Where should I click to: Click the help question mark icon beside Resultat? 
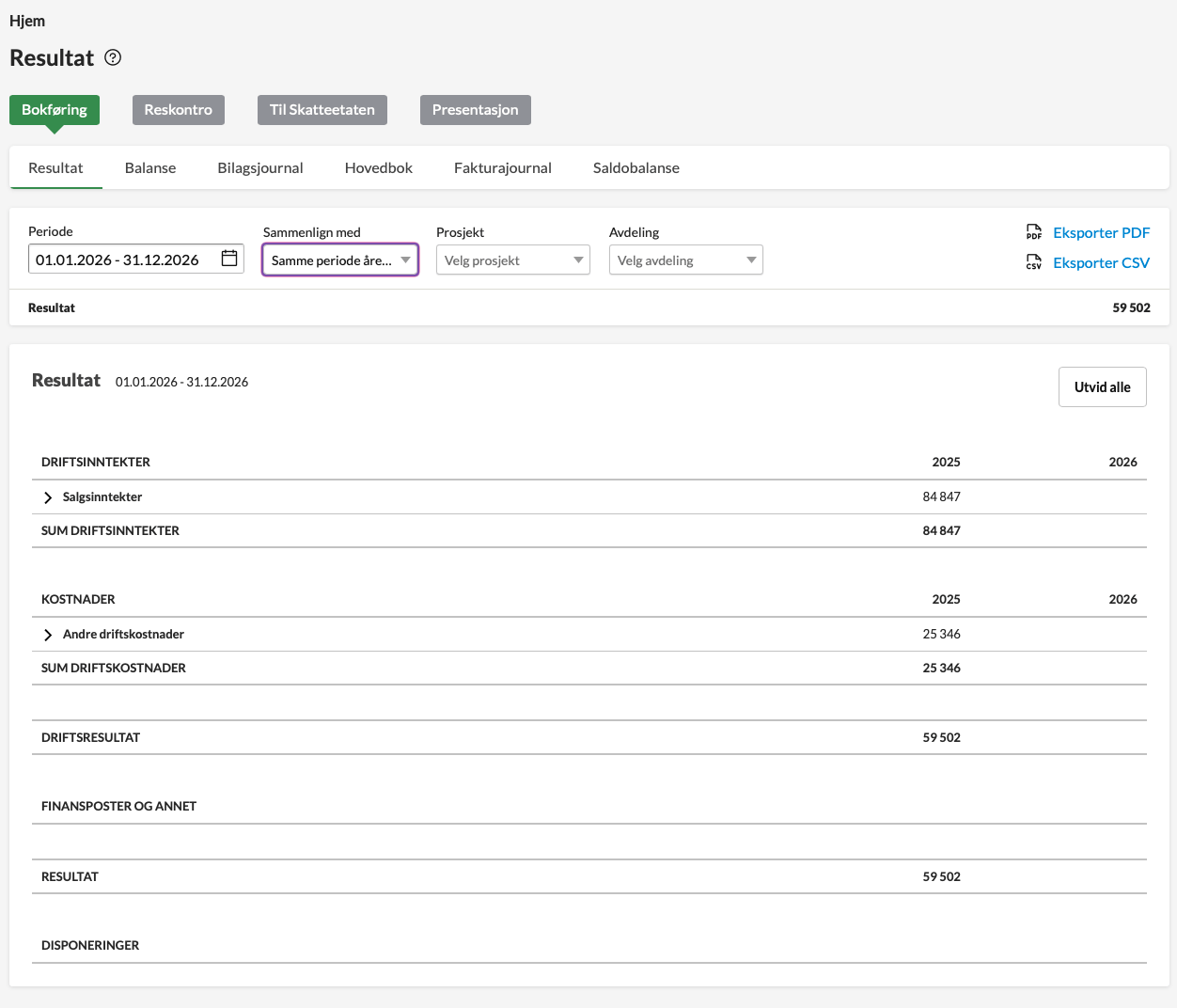113,57
